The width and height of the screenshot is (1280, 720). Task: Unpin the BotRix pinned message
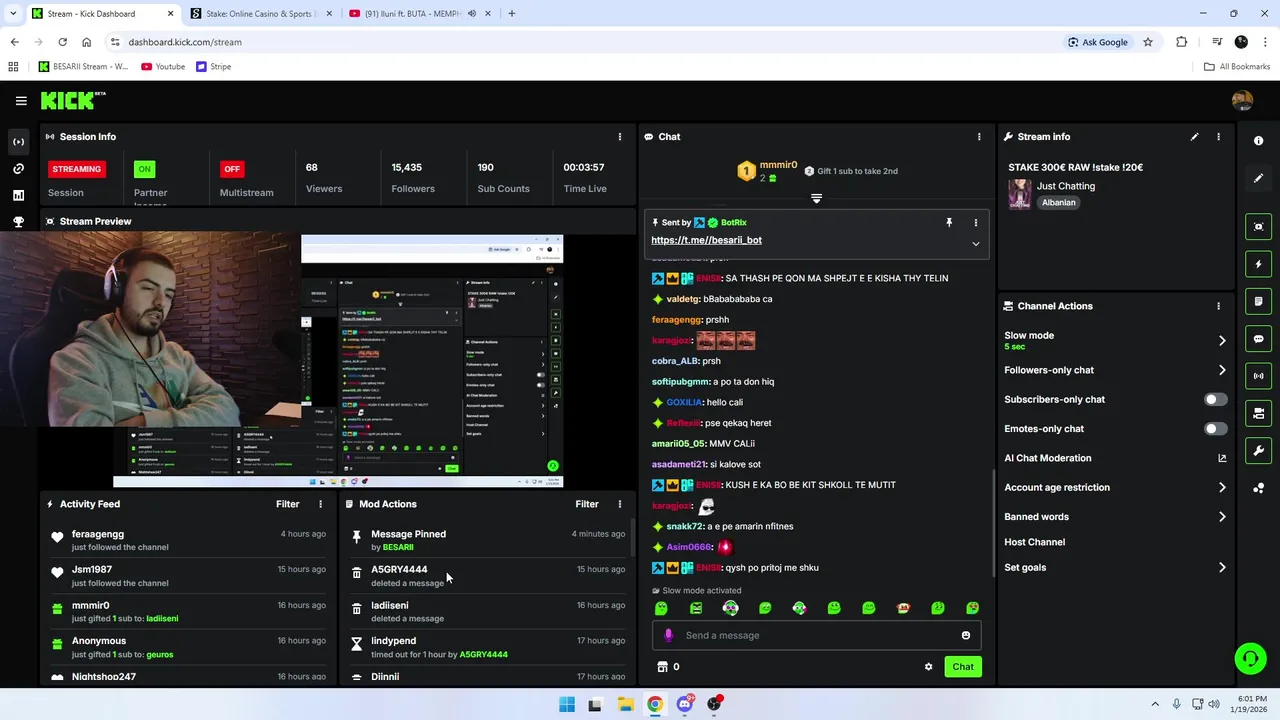click(x=949, y=223)
